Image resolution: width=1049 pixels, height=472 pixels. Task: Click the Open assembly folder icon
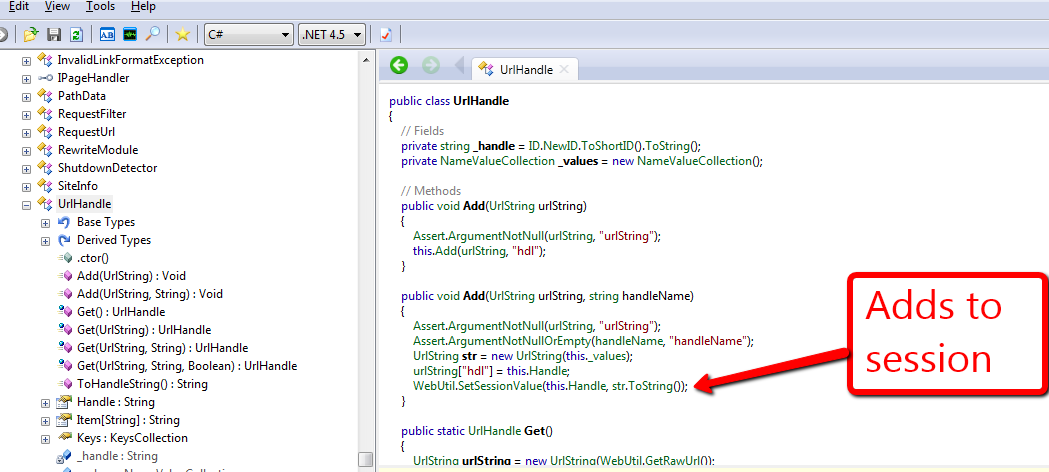tap(31, 34)
